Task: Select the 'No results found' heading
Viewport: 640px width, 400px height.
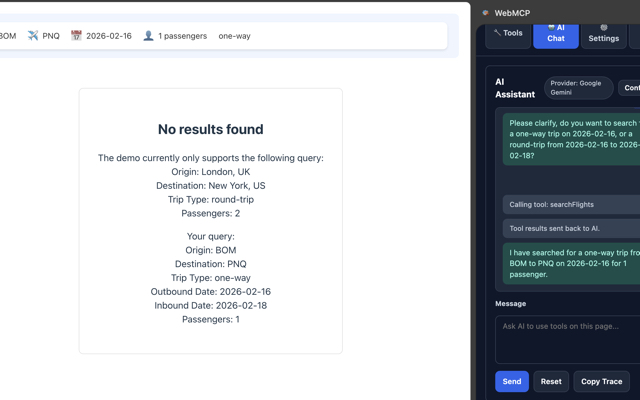Action: pyautogui.click(x=211, y=129)
